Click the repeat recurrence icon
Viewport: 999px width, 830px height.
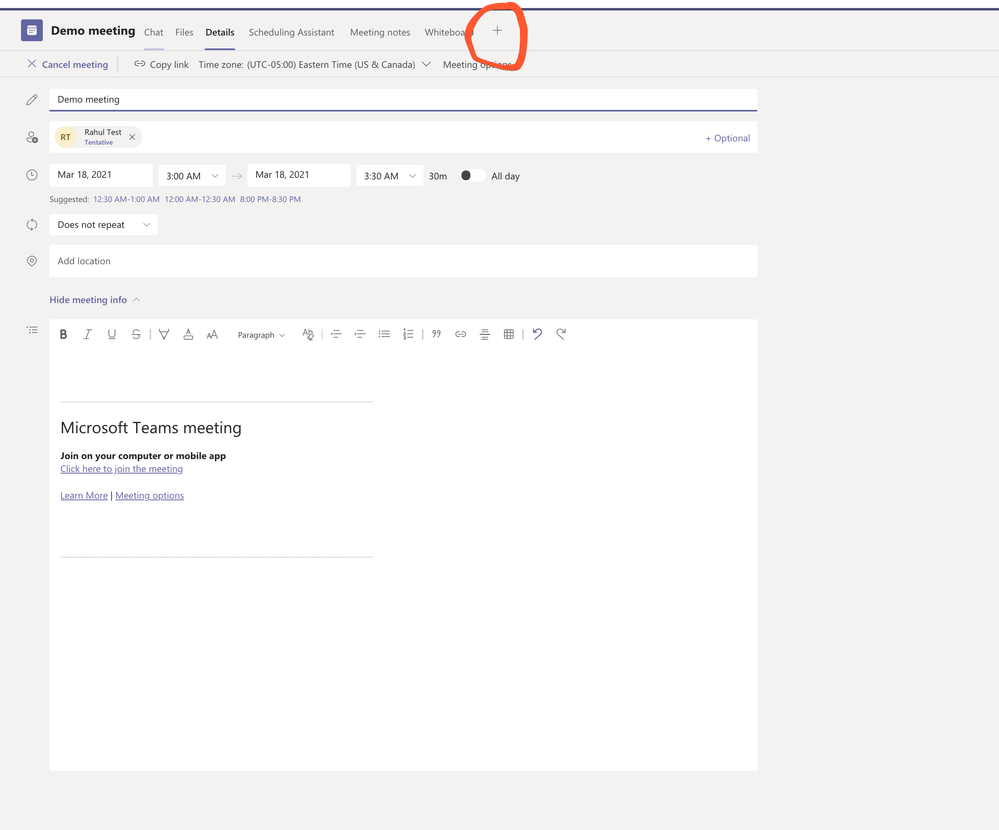(32, 224)
